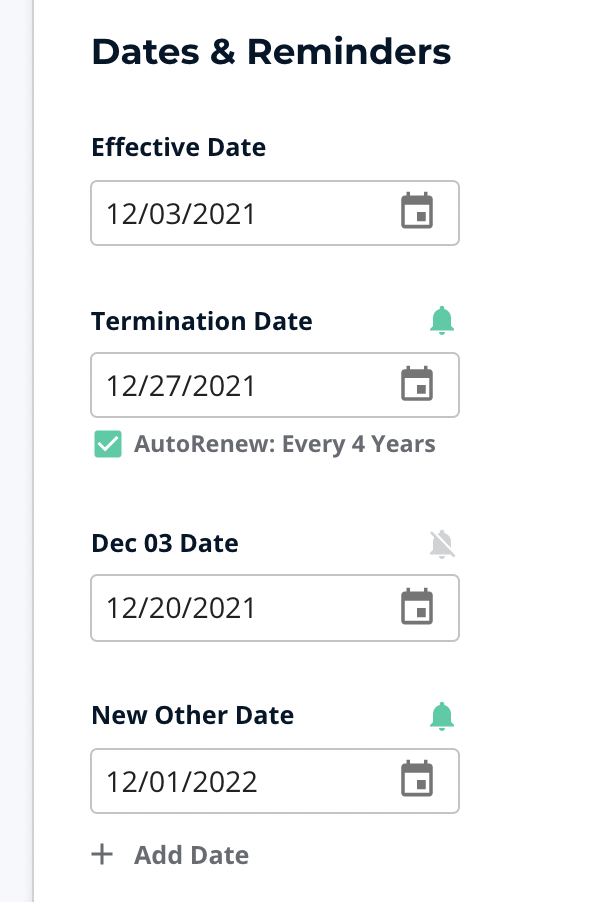Image resolution: width=596 pixels, height=902 pixels.
Task: Click the Termination Date label
Action: click(202, 321)
